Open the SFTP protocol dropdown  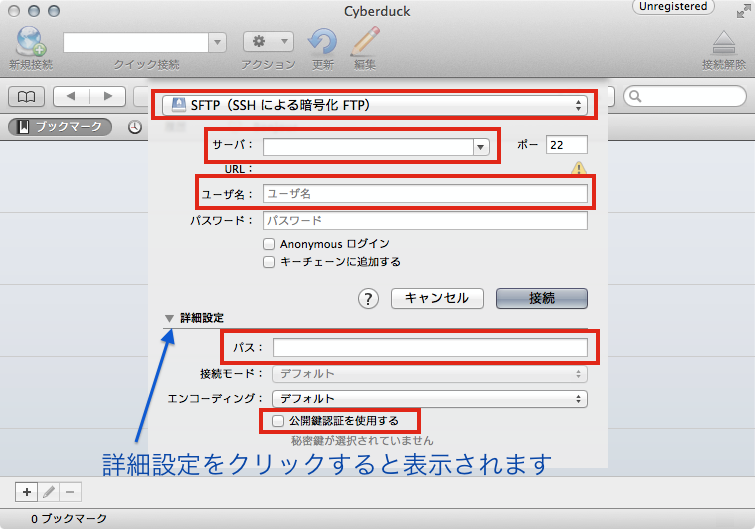tap(375, 105)
